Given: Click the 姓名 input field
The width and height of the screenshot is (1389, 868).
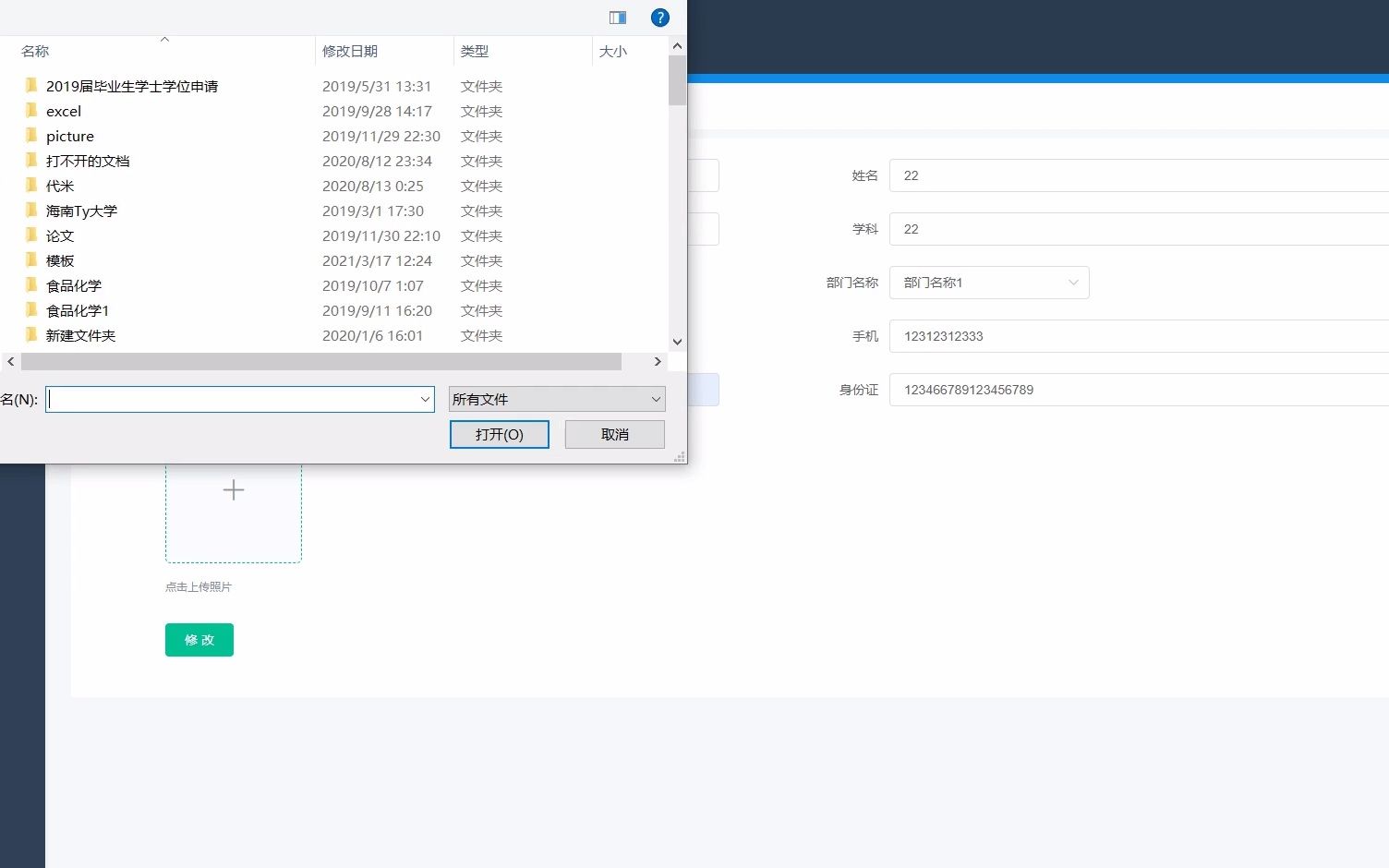Looking at the screenshot, I should tap(1139, 175).
